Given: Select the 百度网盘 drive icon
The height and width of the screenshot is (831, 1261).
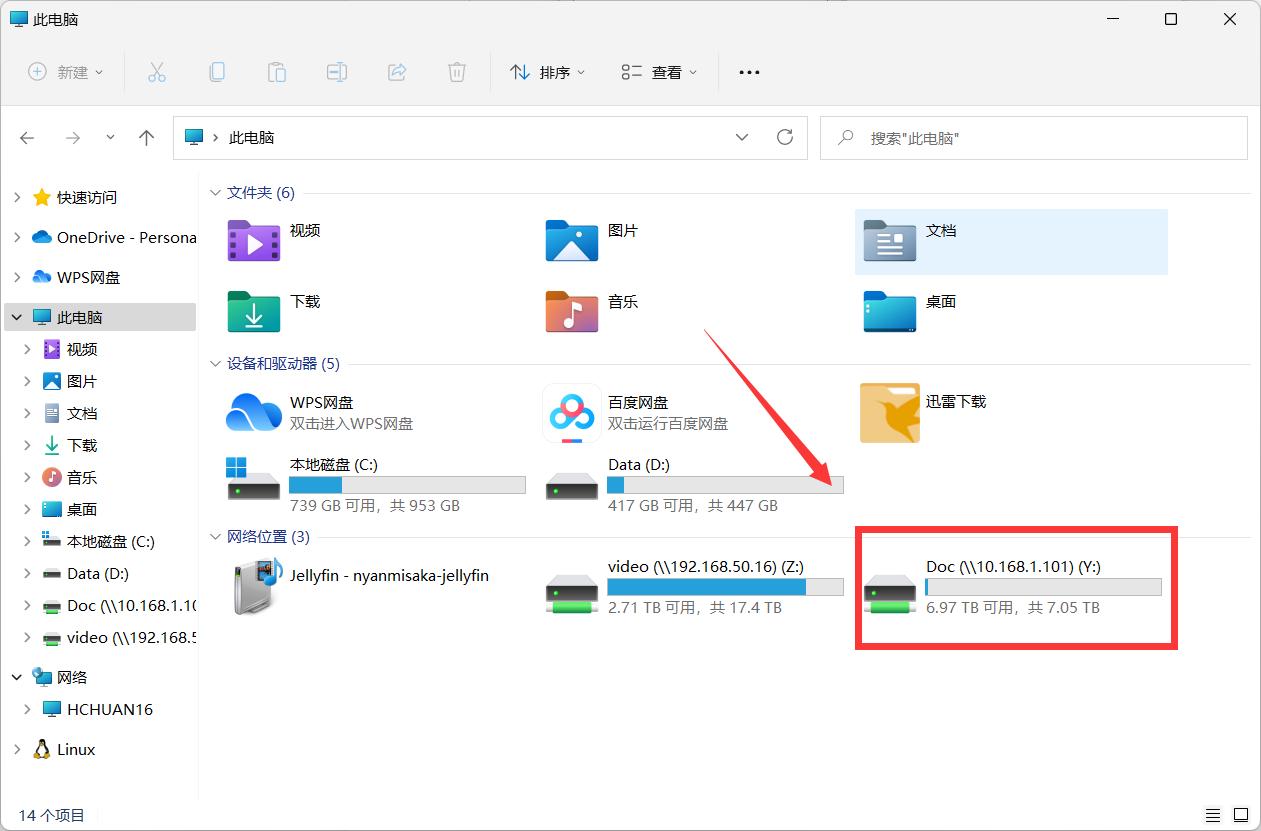Looking at the screenshot, I should click(571, 413).
